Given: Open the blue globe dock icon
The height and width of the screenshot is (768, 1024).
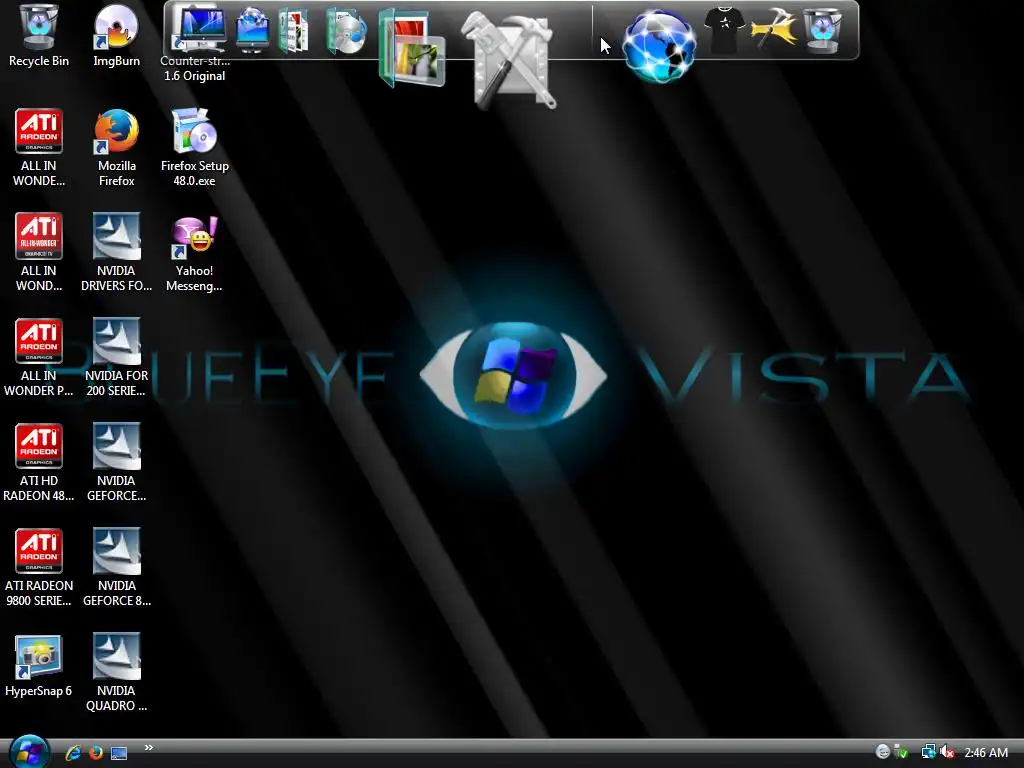Looking at the screenshot, I should click(659, 46).
